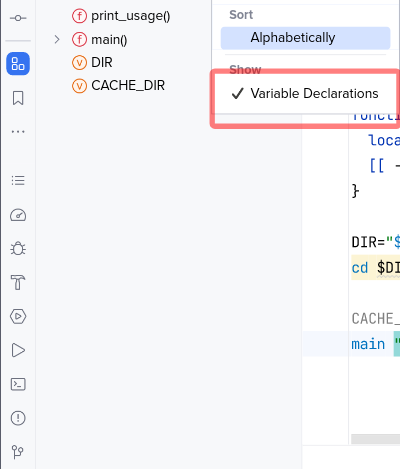This screenshot has width=400, height=469.
Task: Open the Bookmarks tool window icon
Action: (18, 98)
